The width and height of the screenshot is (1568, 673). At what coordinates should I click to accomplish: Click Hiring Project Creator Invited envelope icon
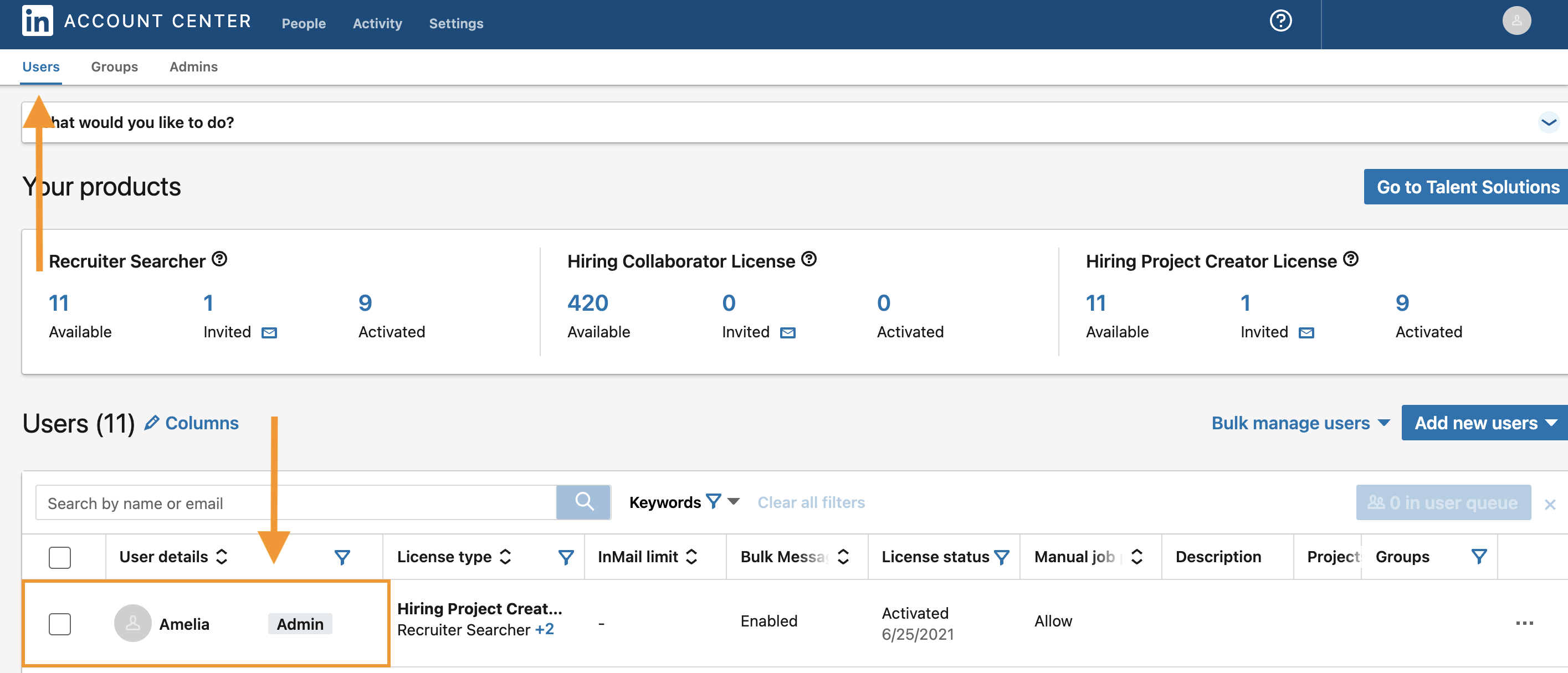[x=1306, y=333]
